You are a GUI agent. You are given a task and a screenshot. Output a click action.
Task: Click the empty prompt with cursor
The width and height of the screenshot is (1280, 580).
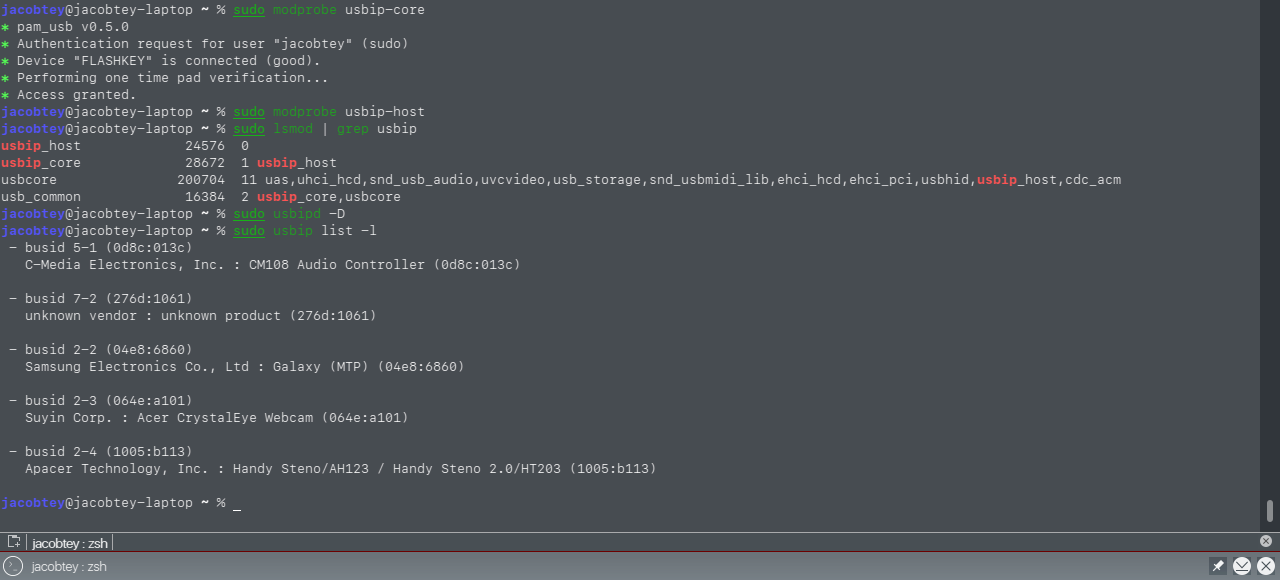(121, 503)
